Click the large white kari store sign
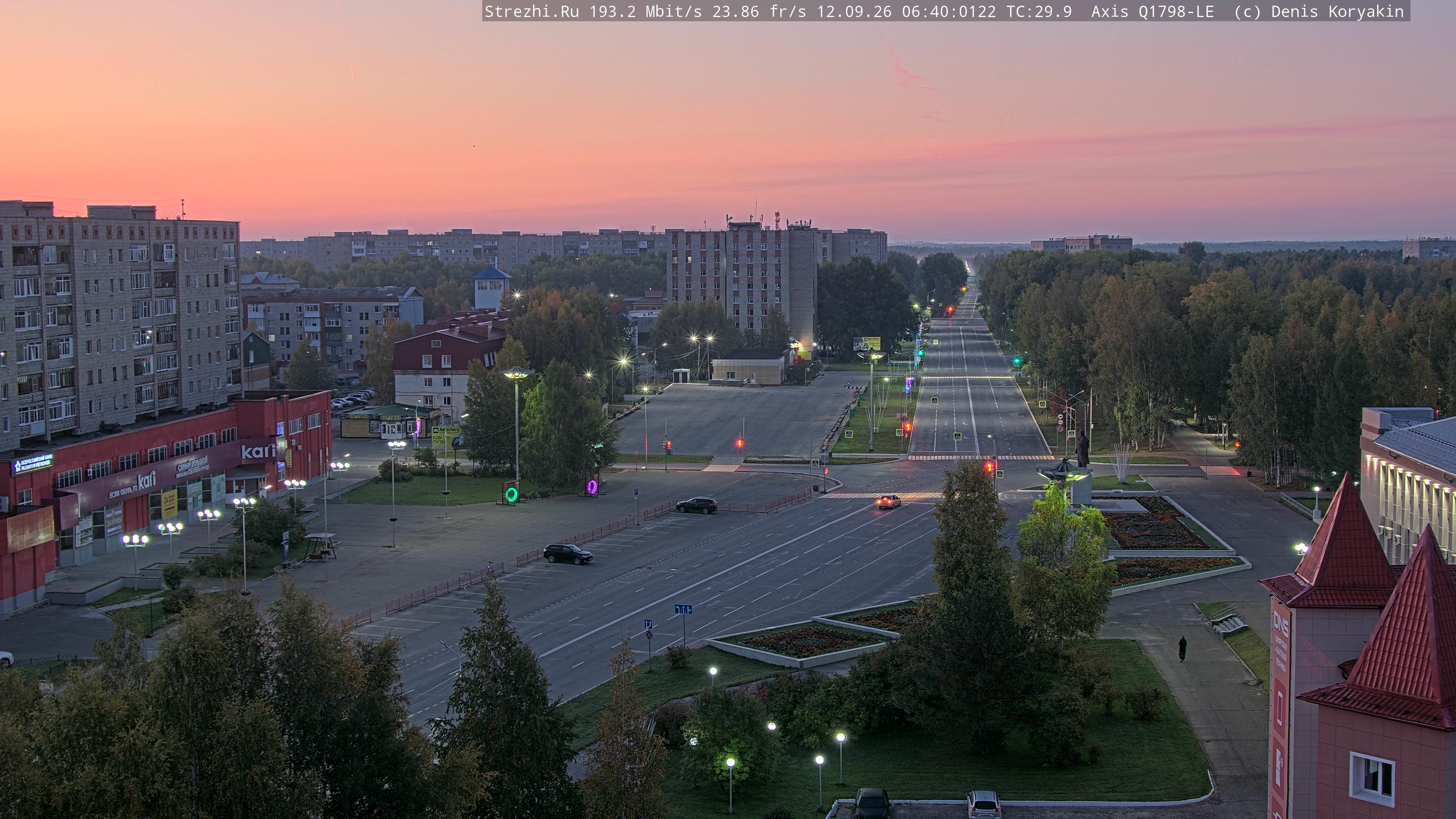The image size is (1456, 819). [x=258, y=451]
